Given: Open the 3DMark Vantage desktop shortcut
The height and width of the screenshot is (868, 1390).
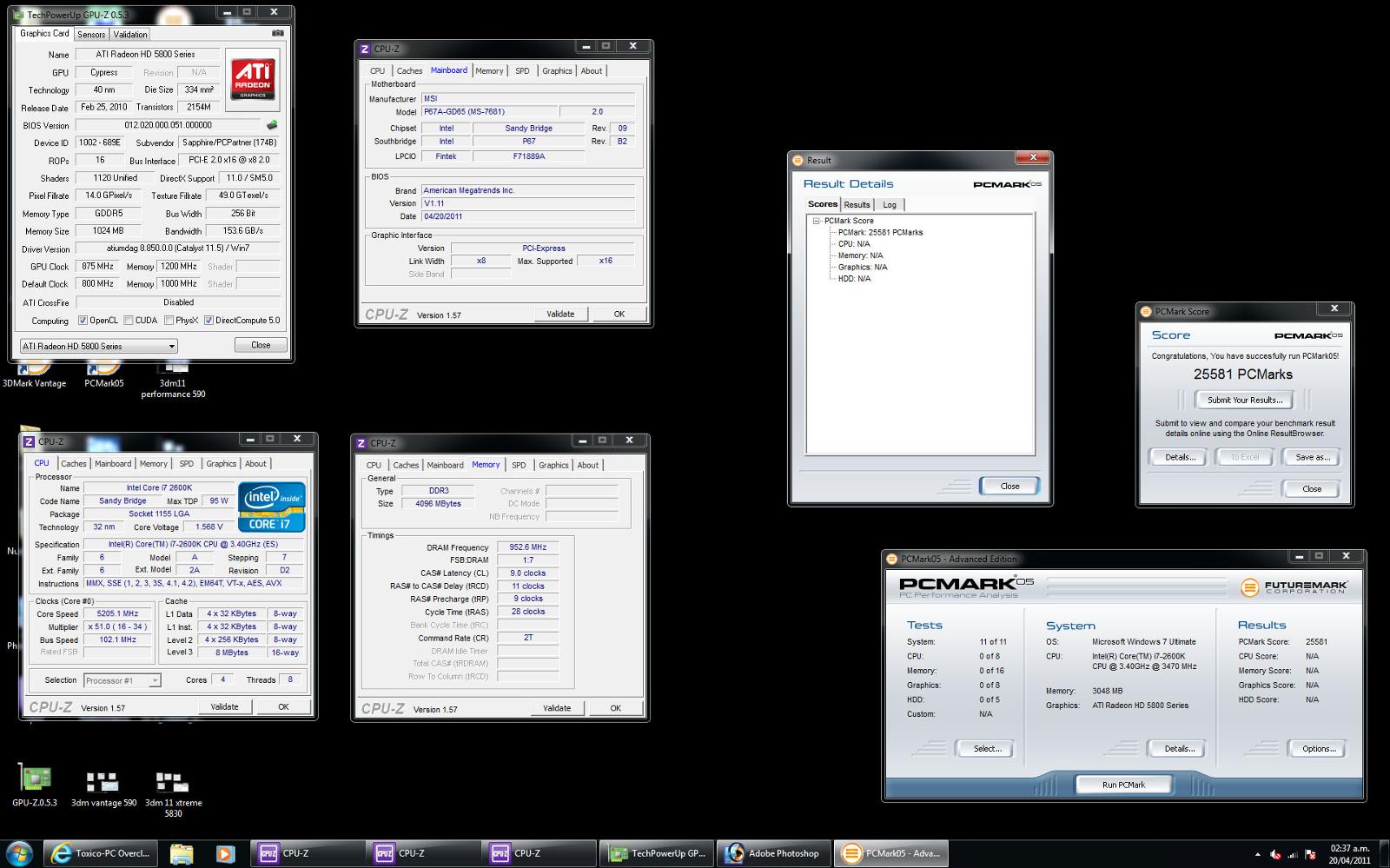Looking at the screenshot, I should click(34, 375).
